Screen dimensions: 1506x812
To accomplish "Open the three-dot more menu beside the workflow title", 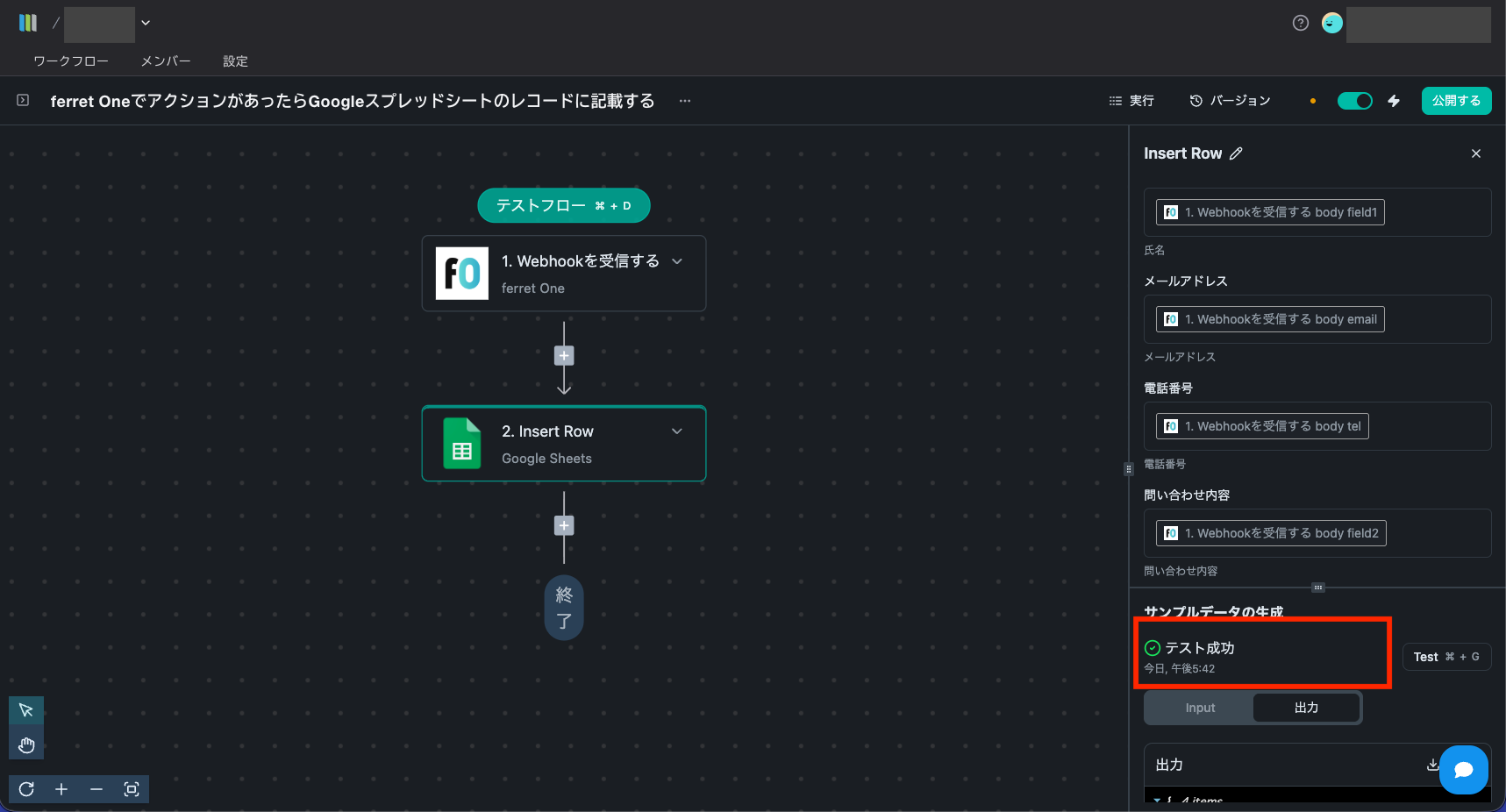I will [685, 101].
